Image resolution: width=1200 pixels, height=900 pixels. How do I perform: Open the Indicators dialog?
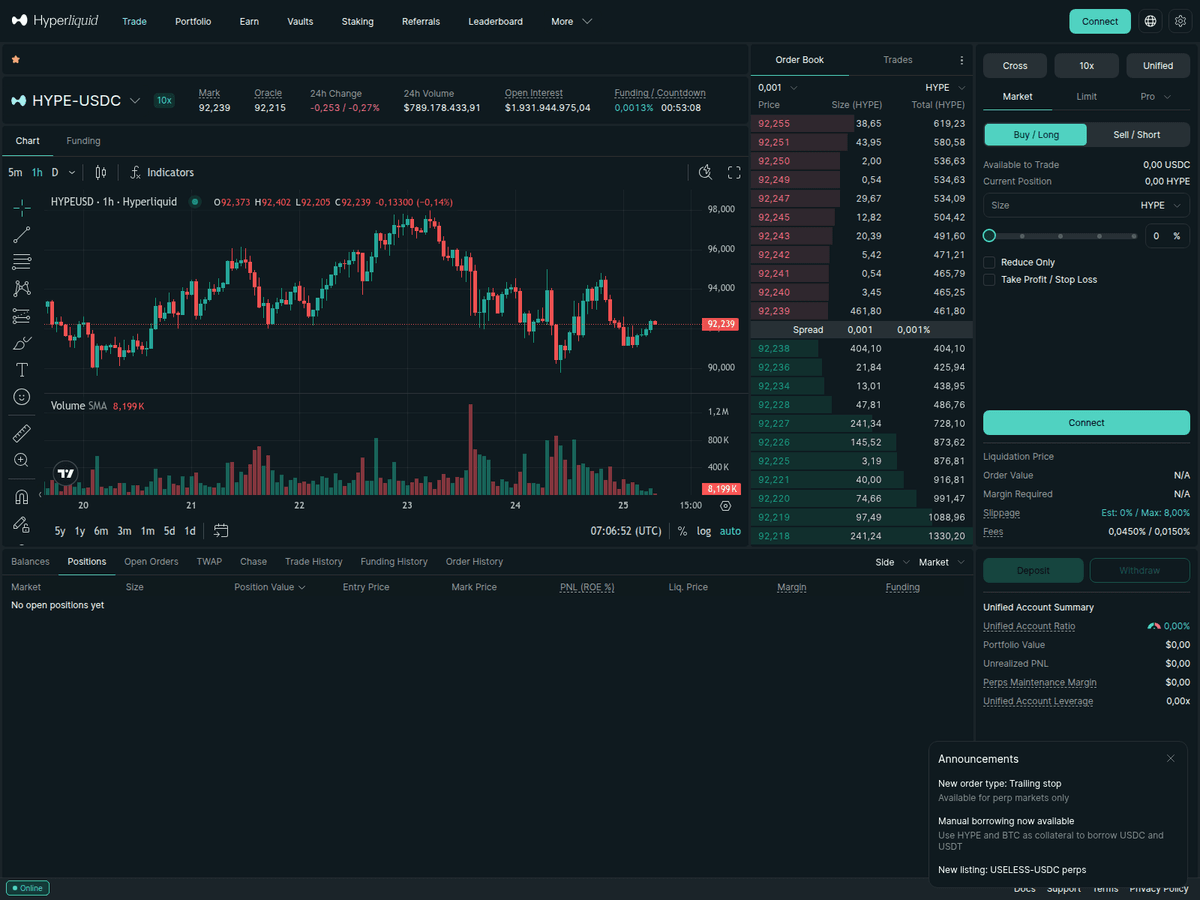pos(162,172)
